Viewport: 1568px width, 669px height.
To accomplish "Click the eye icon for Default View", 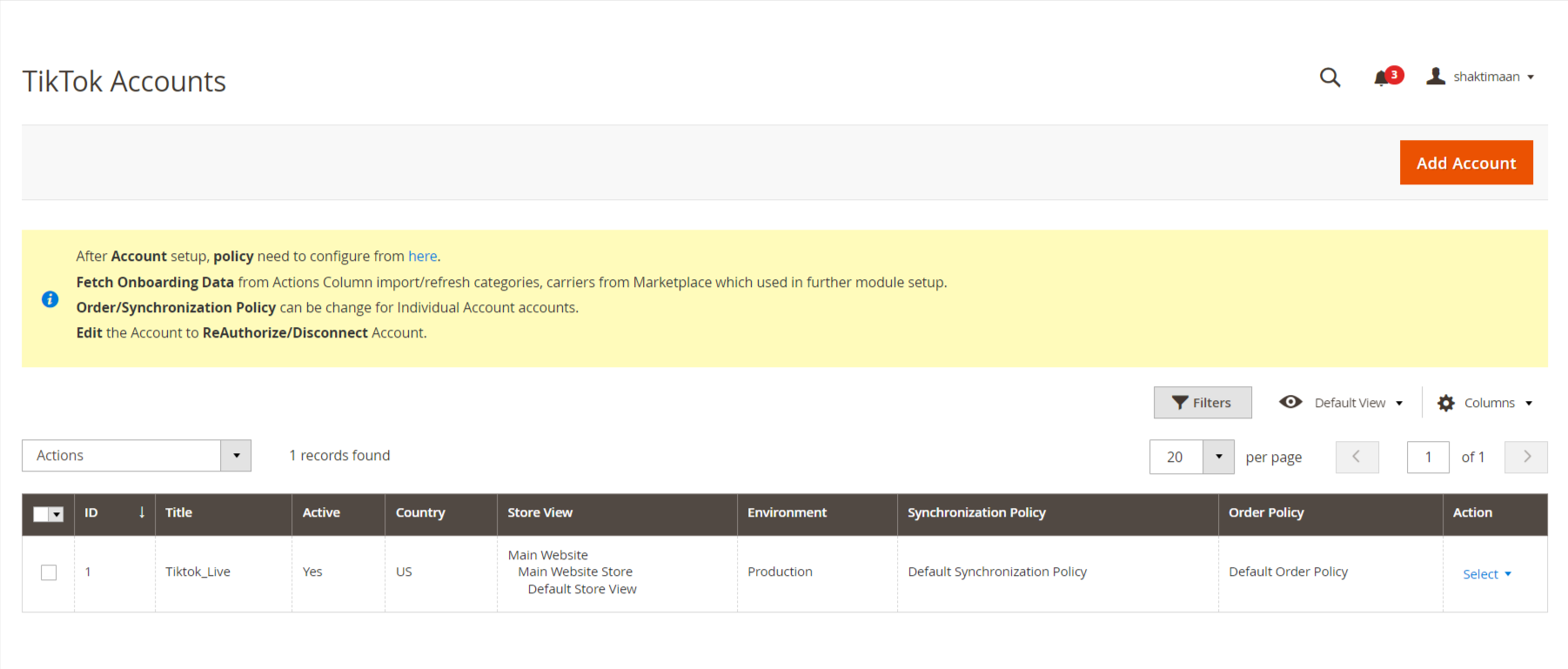I will pos(1290,402).
